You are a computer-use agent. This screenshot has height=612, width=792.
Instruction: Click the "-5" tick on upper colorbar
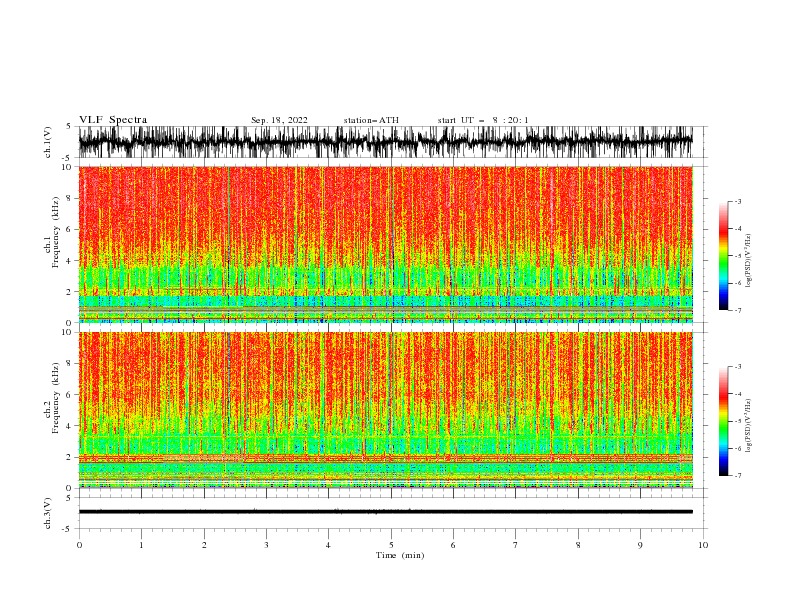point(737,256)
